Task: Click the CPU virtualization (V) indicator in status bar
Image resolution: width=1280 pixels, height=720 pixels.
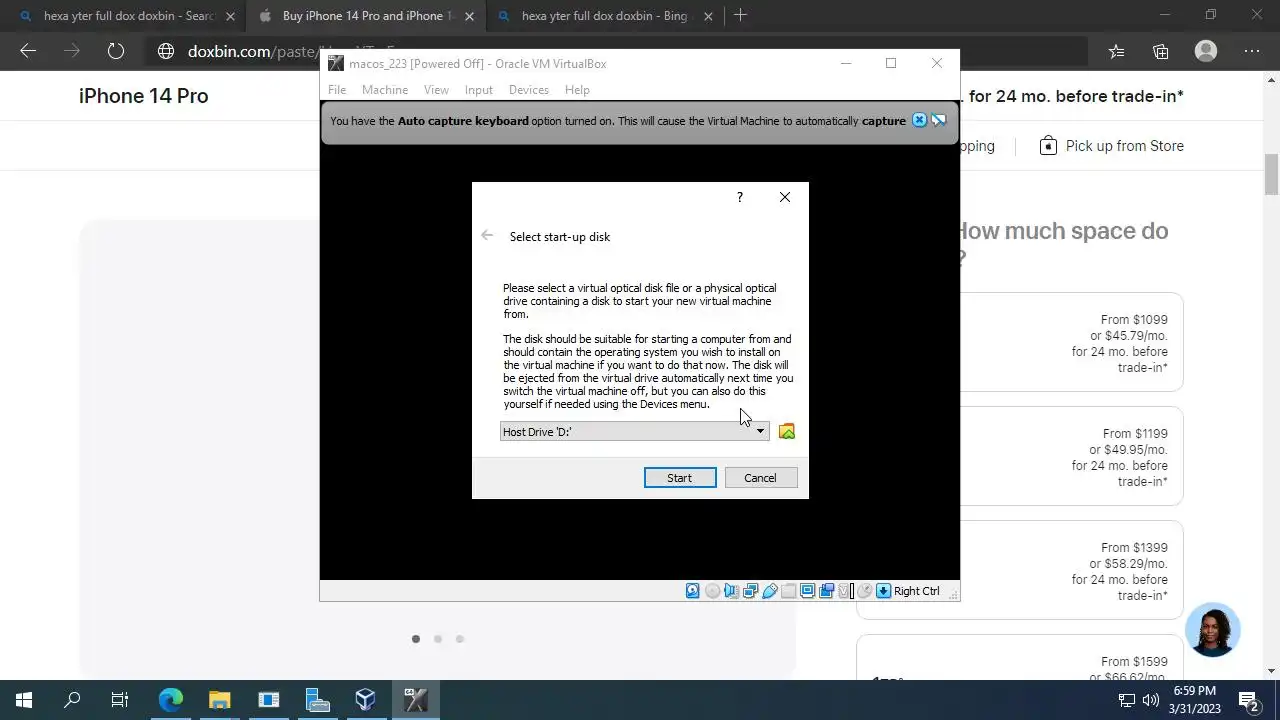Action: (x=844, y=591)
